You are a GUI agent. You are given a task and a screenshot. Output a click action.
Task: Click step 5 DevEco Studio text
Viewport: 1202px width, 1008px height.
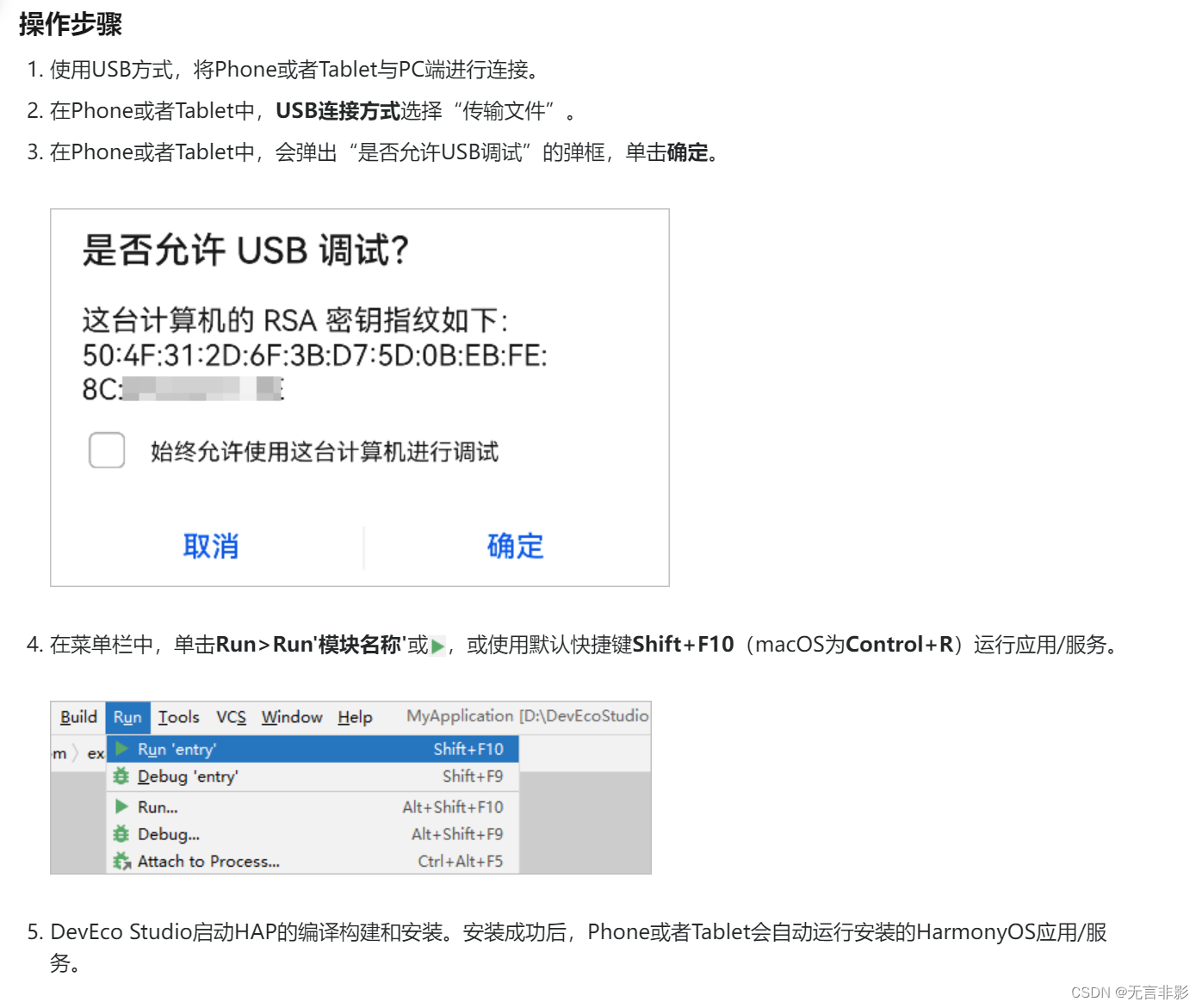point(578,947)
